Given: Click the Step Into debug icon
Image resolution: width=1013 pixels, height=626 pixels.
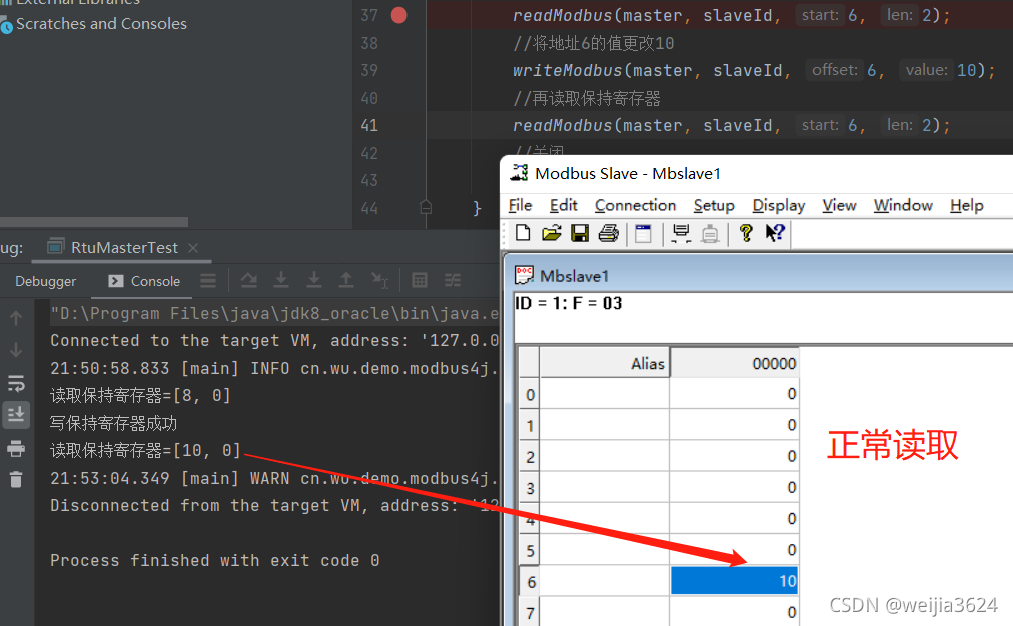Looking at the screenshot, I should coord(281,280).
